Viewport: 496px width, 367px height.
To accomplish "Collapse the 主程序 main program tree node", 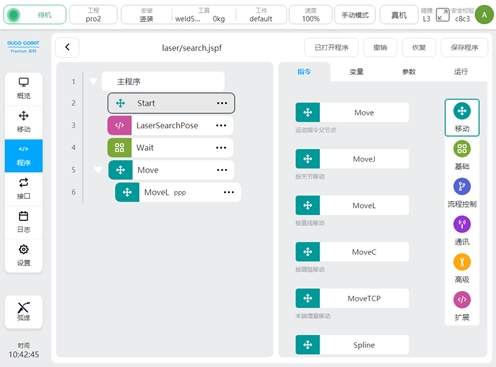I will (x=93, y=81).
